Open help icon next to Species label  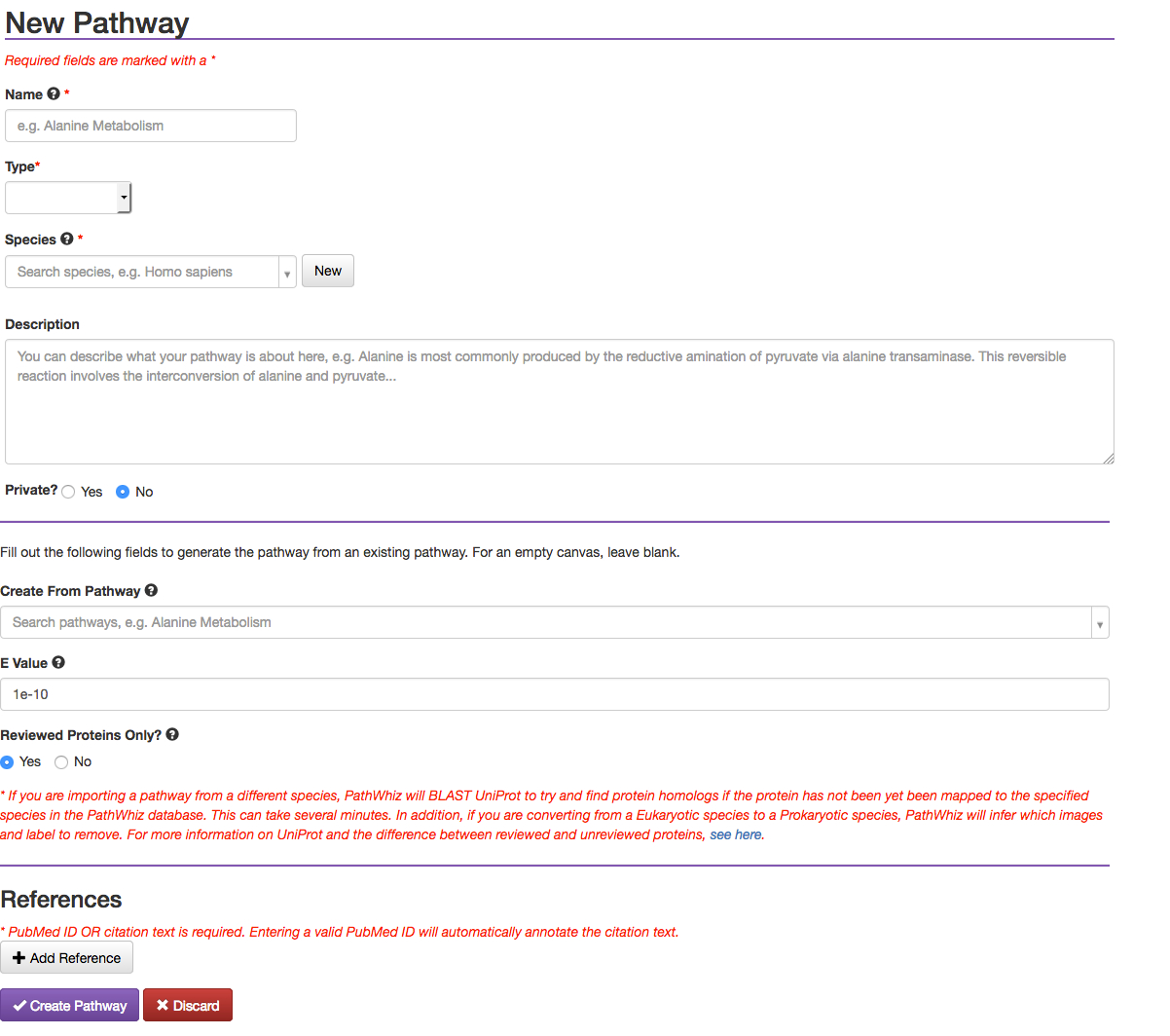67,239
